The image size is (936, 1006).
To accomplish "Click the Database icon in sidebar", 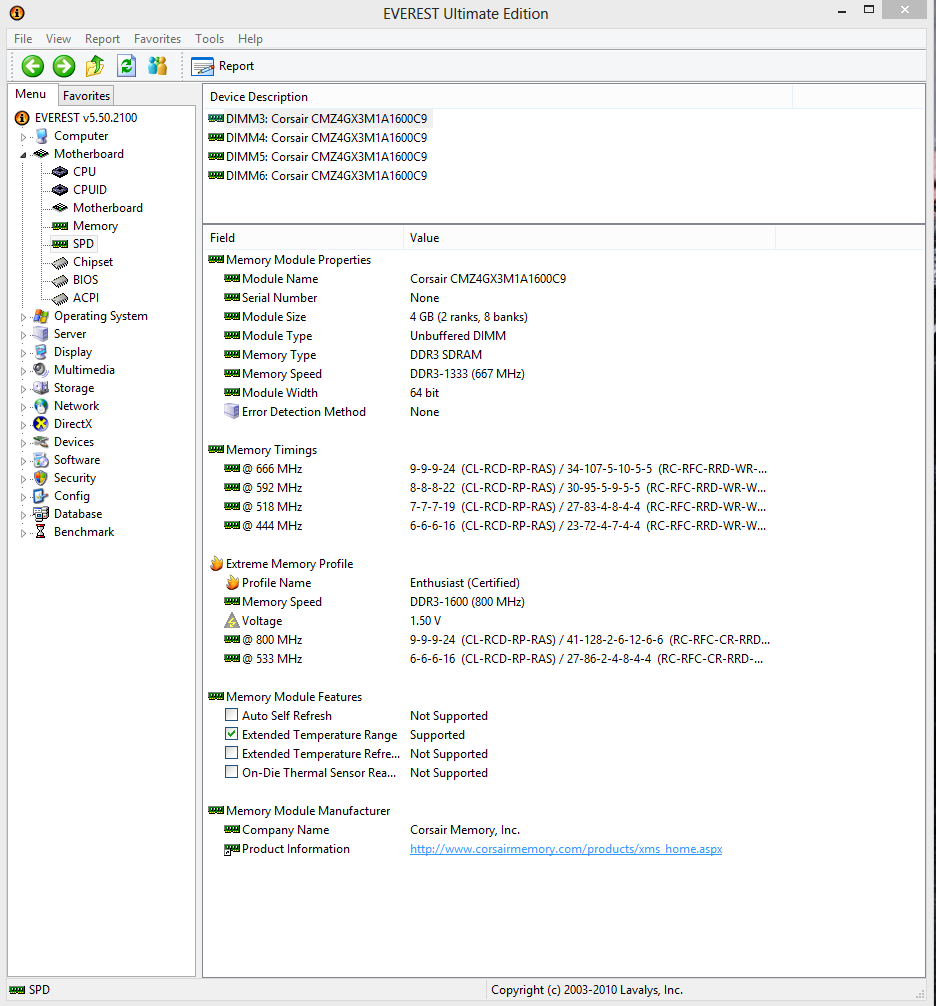I will (x=41, y=514).
